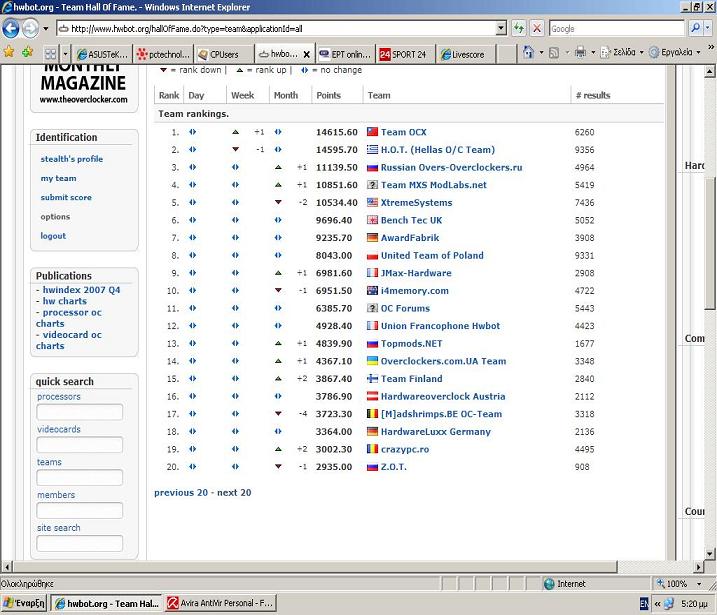Open the tab list dropdown arrow

65,54
